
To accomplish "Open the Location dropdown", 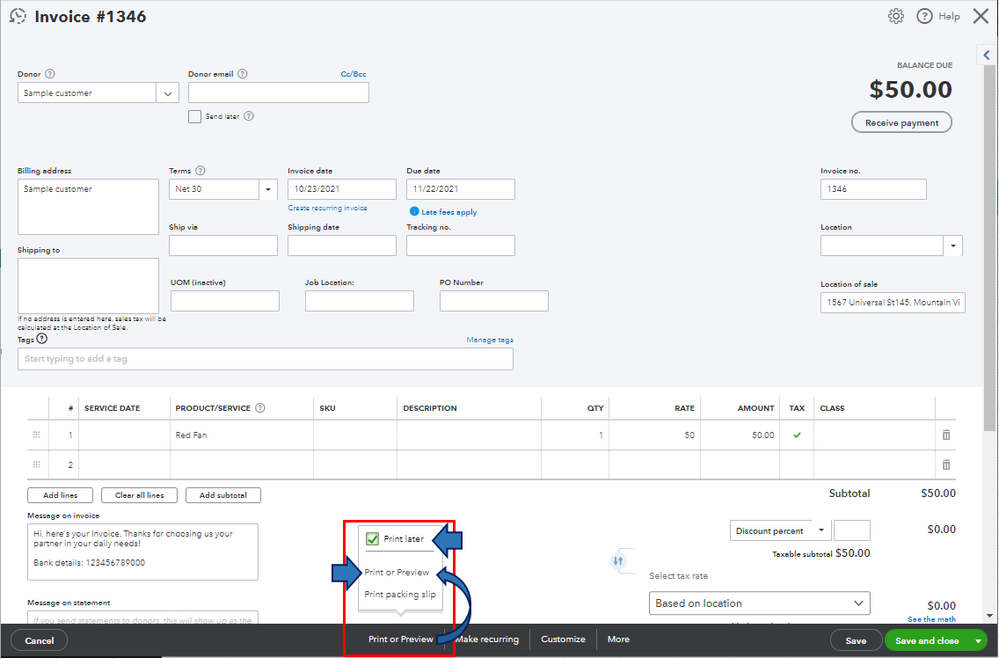I will click(953, 245).
